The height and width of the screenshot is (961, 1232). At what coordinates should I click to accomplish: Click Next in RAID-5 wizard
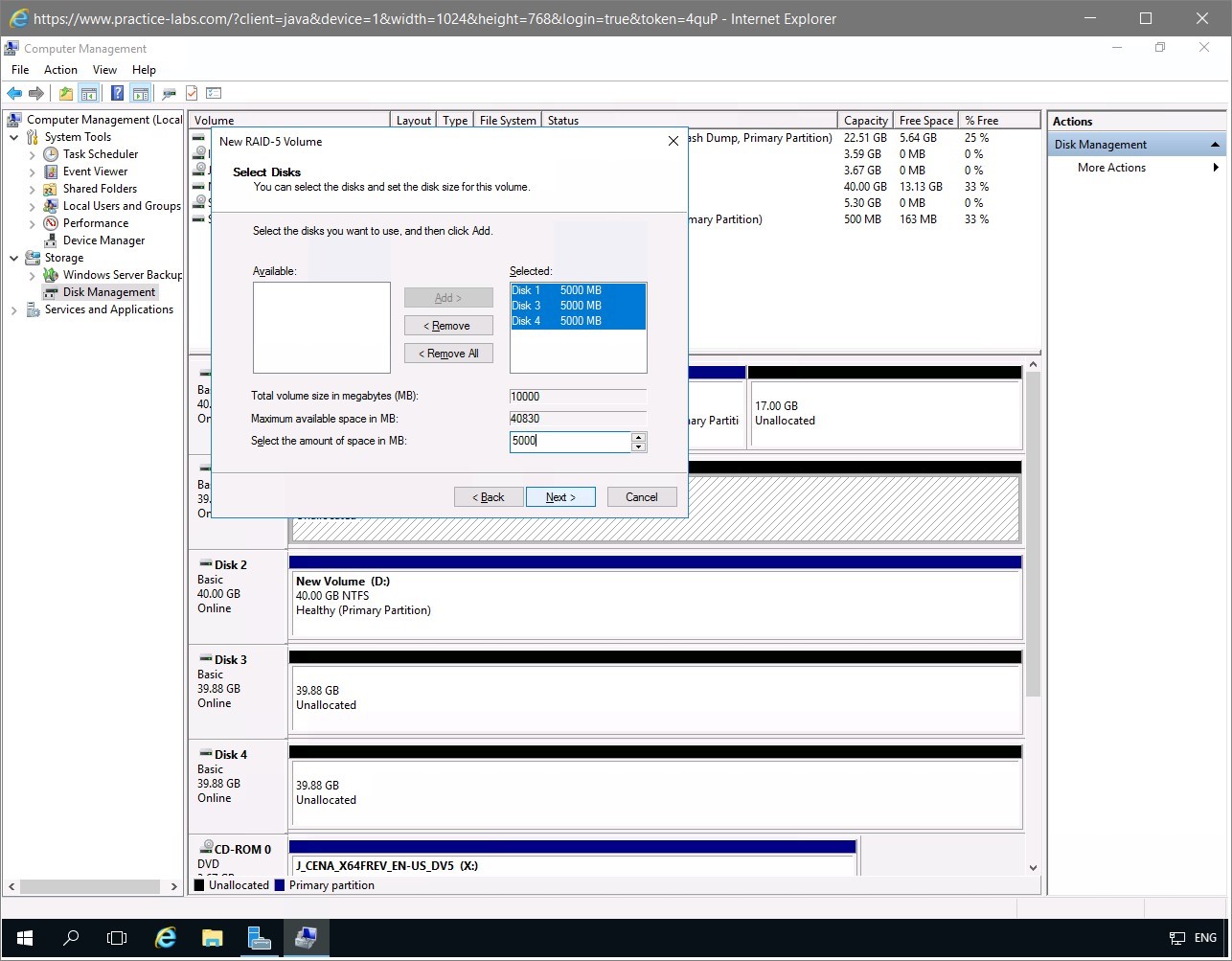click(x=560, y=497)
